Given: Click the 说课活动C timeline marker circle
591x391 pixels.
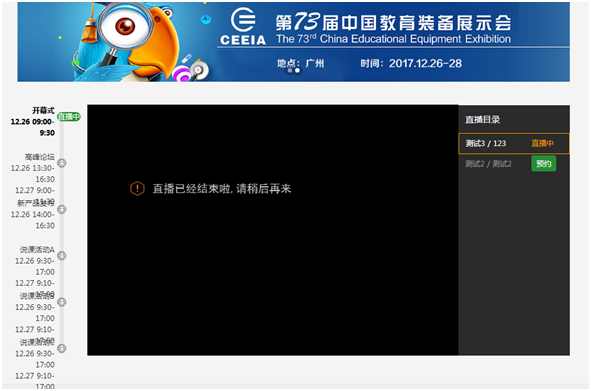Looking at the screenshot, I should (x=62, y=348).
